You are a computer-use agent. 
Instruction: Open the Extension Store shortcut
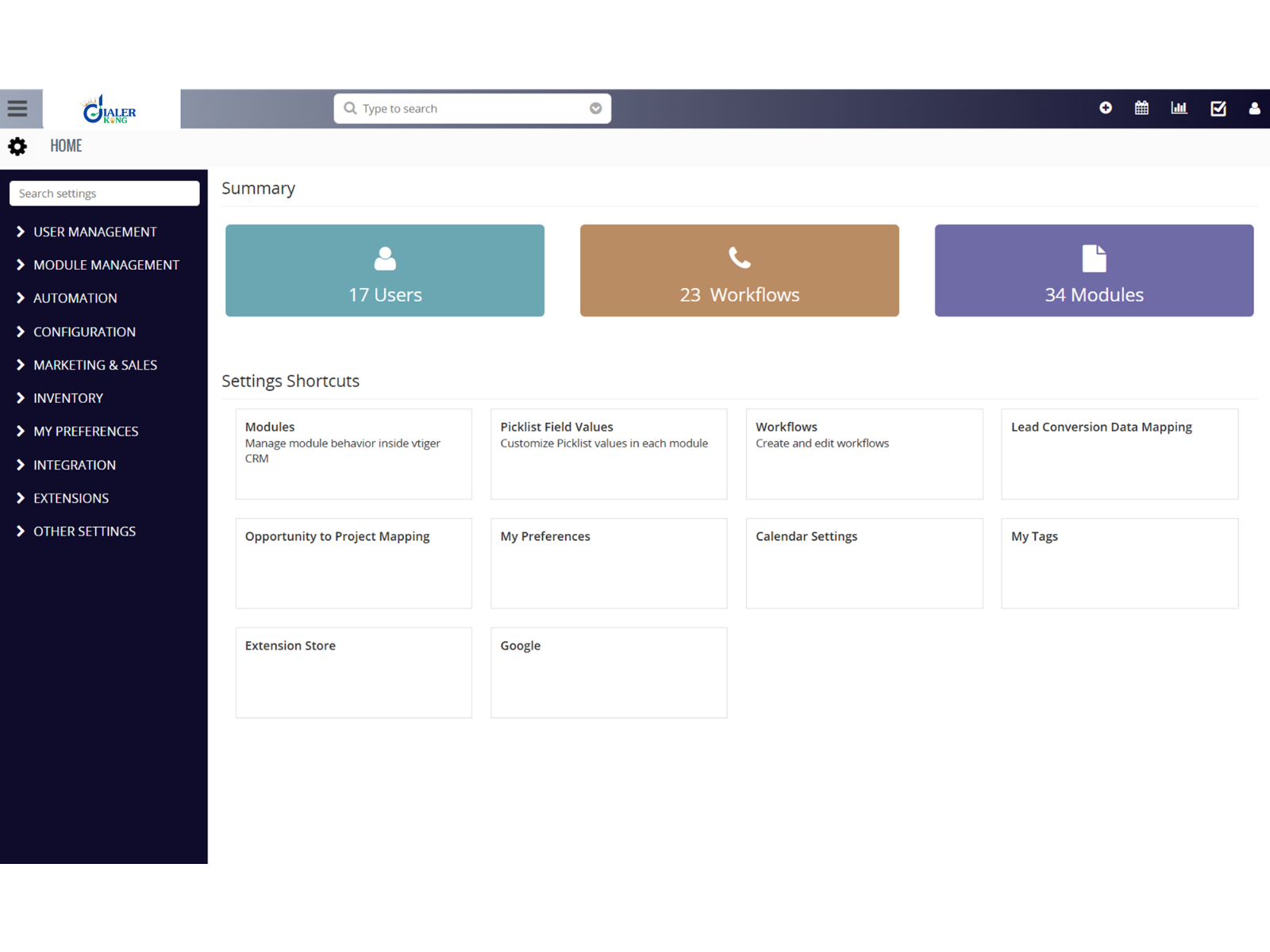[354, 672]
